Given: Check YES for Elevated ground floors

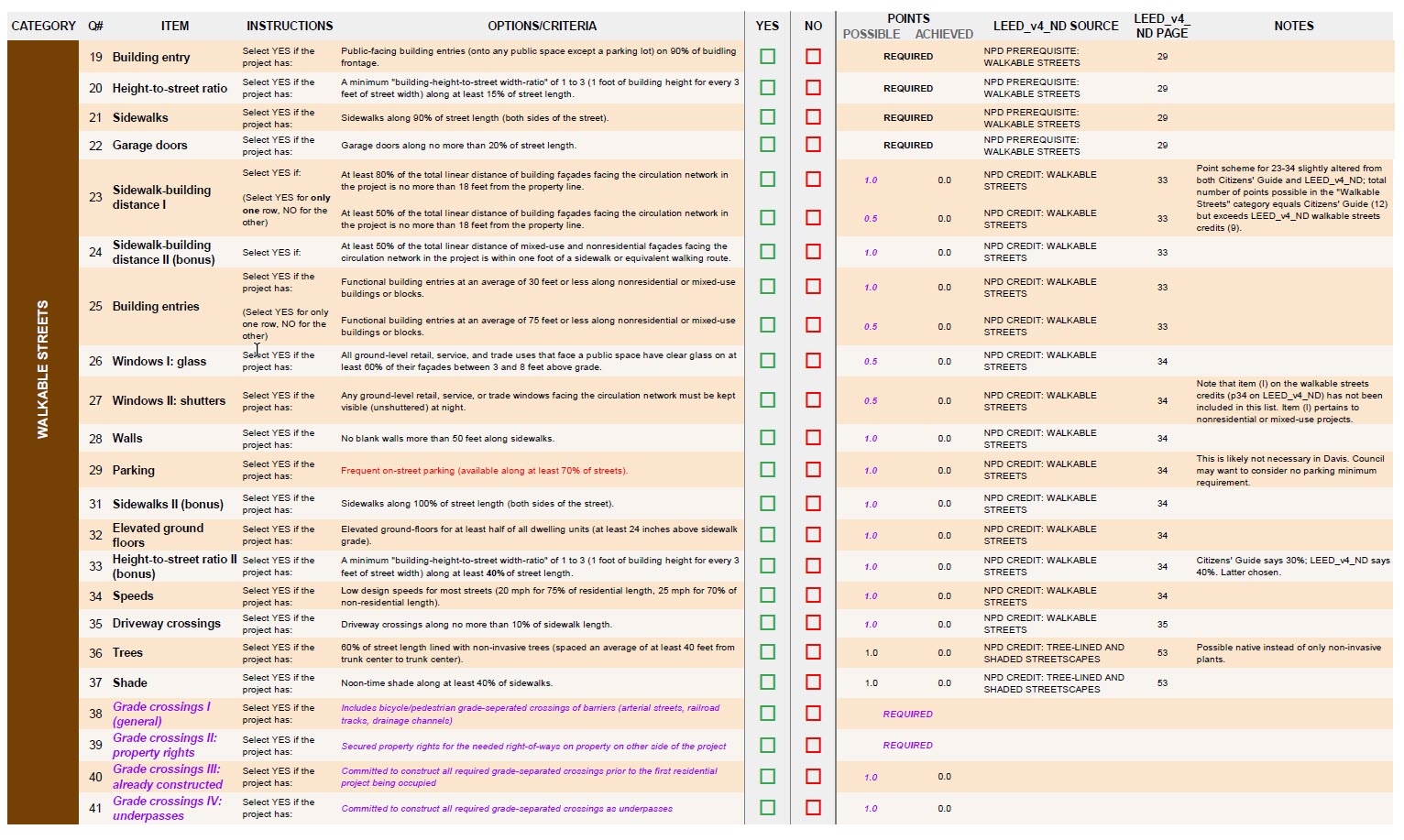Looking at the screenshot, I should (767, 535).
